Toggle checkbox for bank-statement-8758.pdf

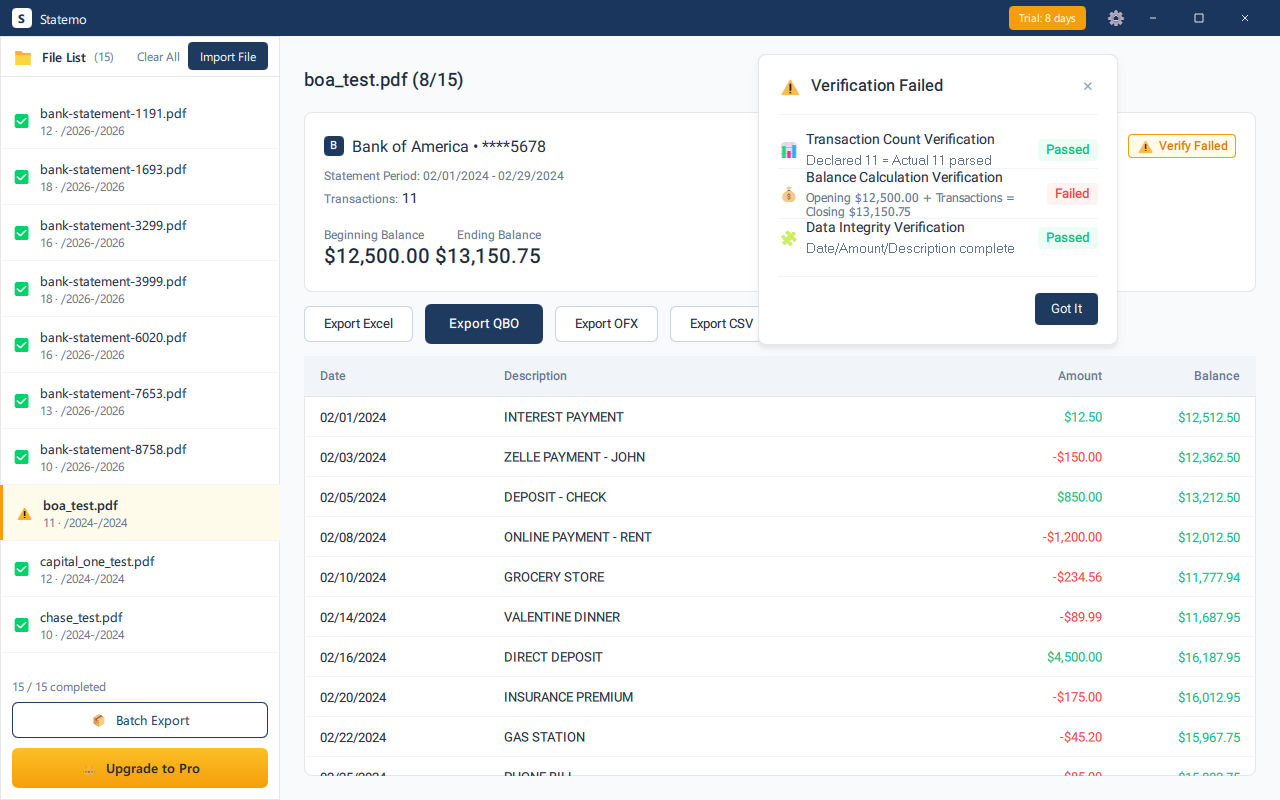click(x=21, y=457)
